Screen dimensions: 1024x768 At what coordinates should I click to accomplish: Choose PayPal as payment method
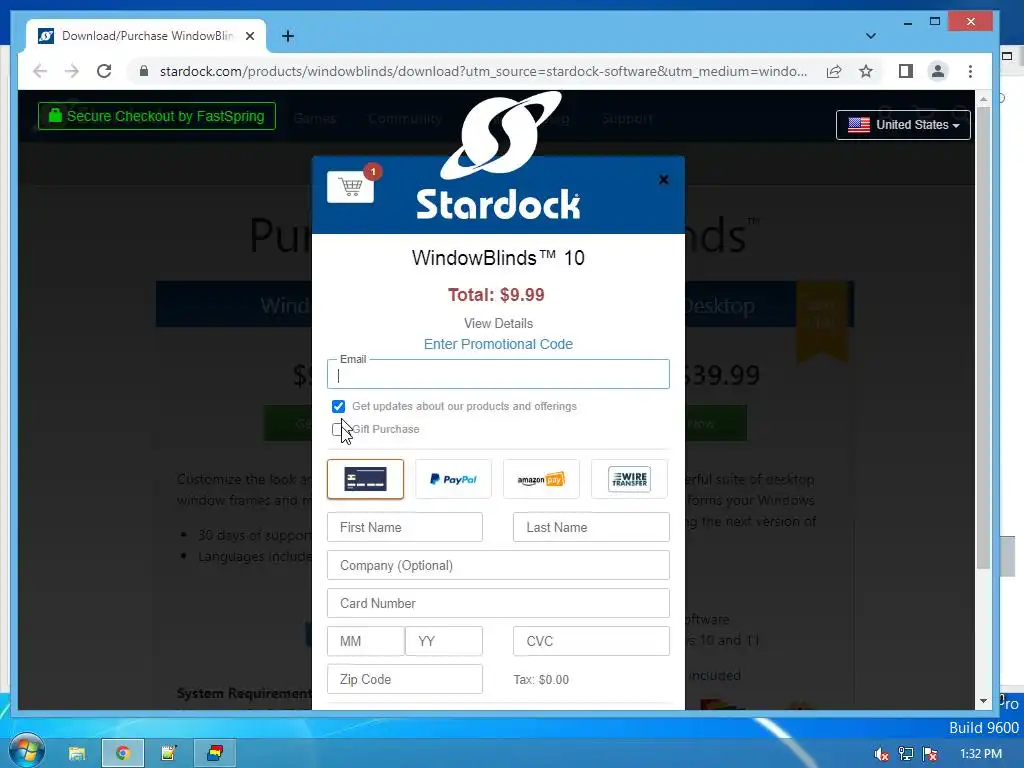pos(453,479)
